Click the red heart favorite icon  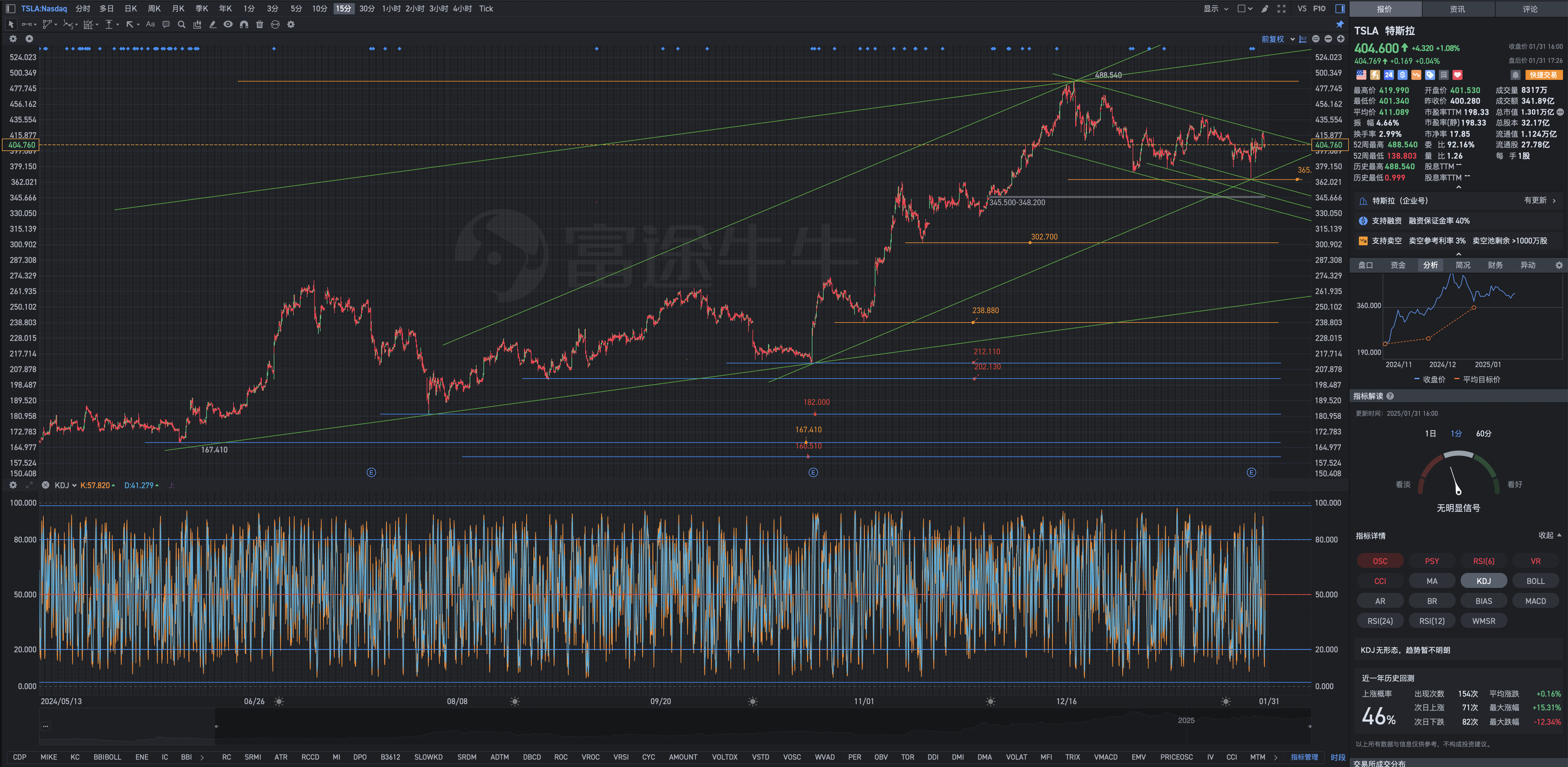[1457, 75]
